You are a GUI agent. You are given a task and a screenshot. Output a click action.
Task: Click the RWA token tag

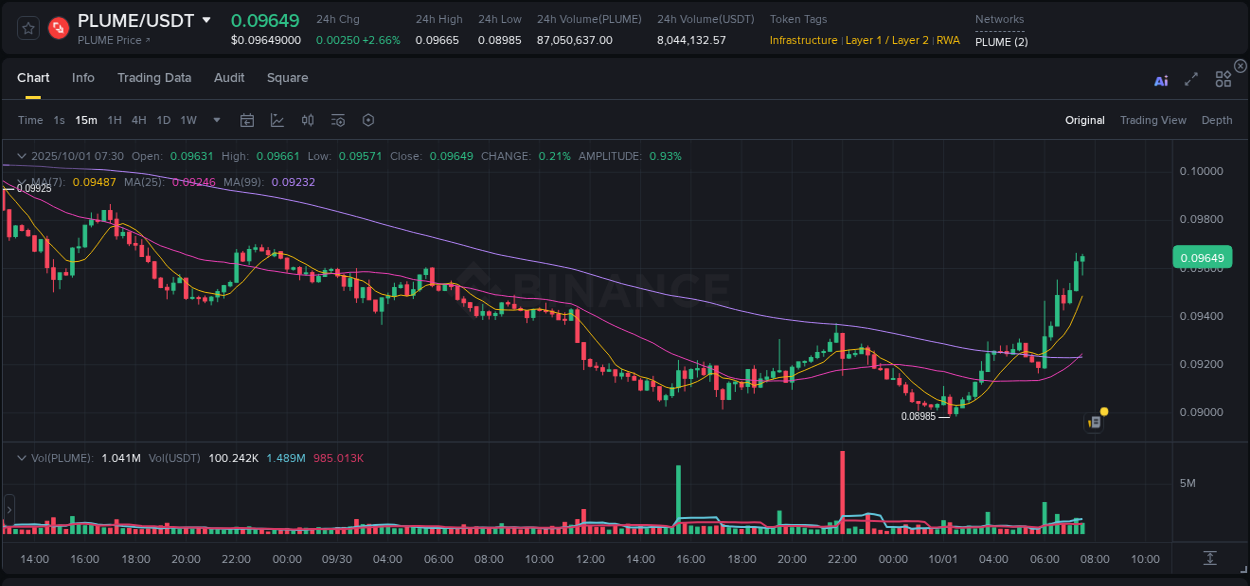tap(948, 41)
